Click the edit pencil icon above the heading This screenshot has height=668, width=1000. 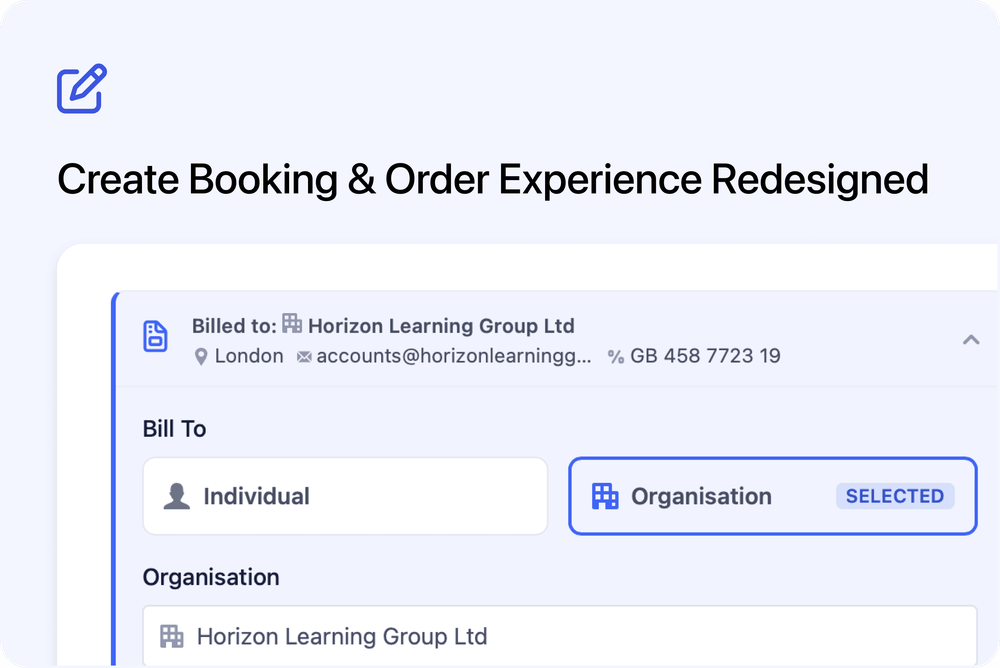point(80,90)
